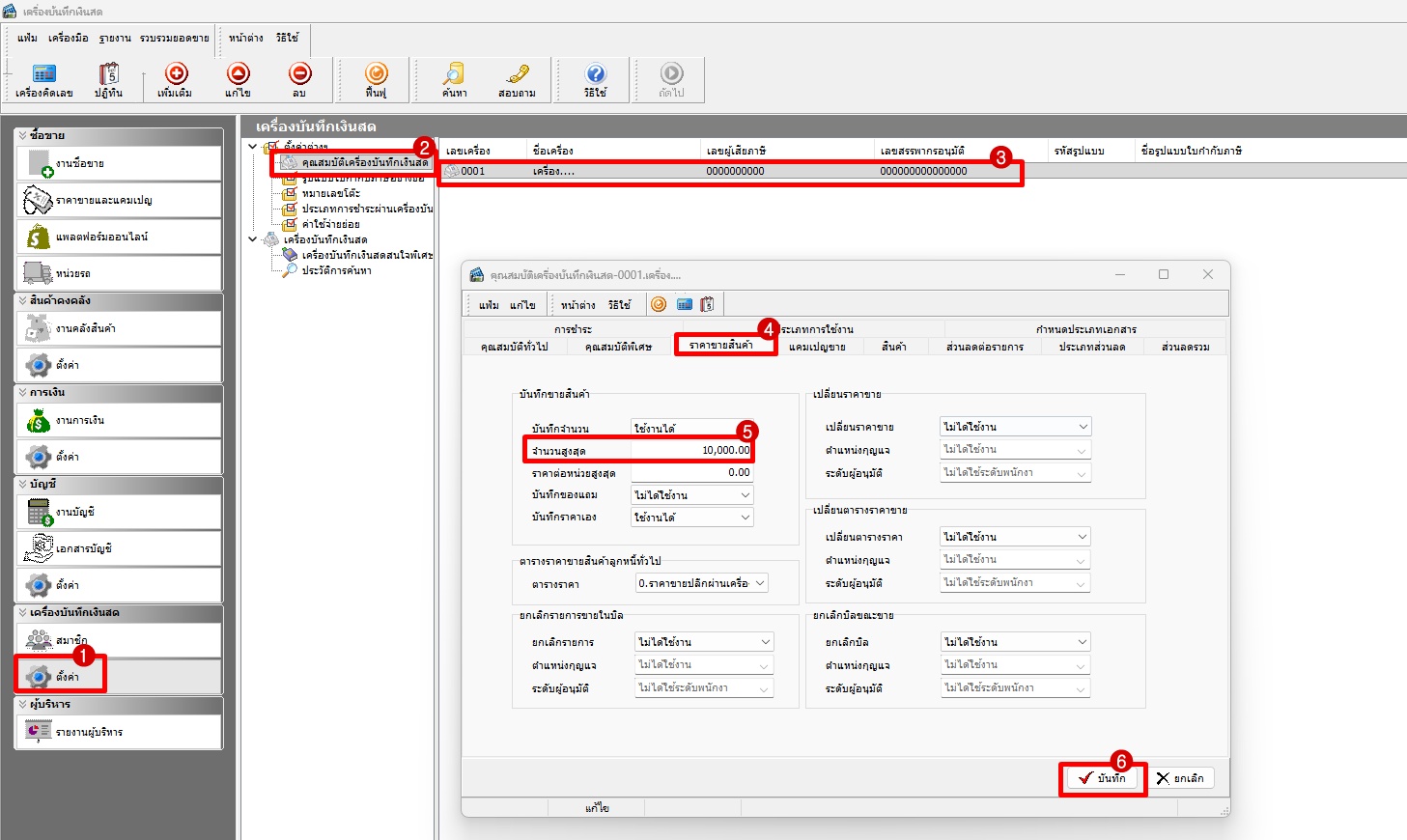Switch to the คุณสมบัติทั่วไป tab
This screenshot has width=1407, height=840.
tap(514, 347)
